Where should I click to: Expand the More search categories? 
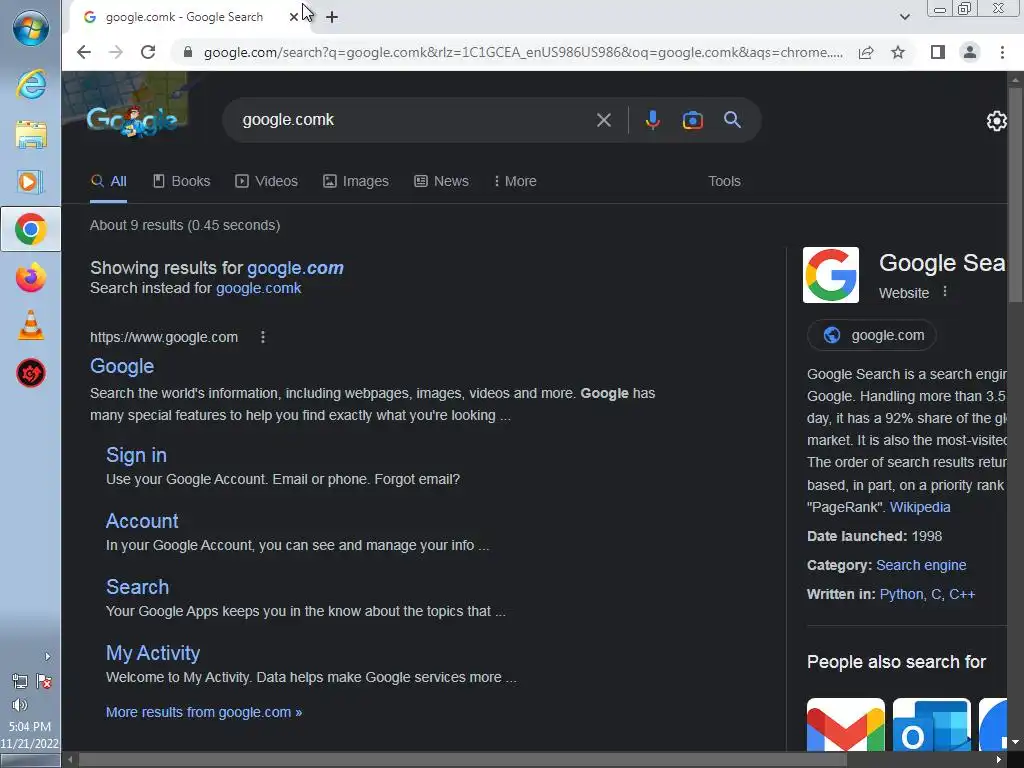515,182
